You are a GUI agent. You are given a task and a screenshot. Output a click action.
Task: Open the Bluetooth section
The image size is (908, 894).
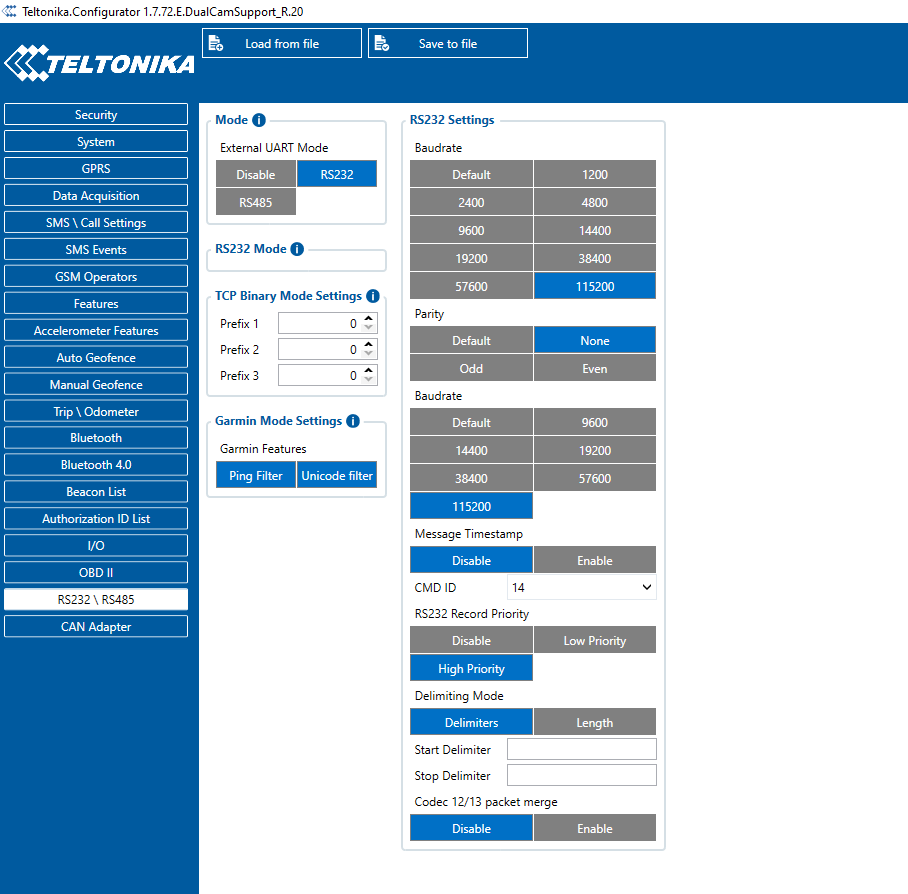coord(96,437)
